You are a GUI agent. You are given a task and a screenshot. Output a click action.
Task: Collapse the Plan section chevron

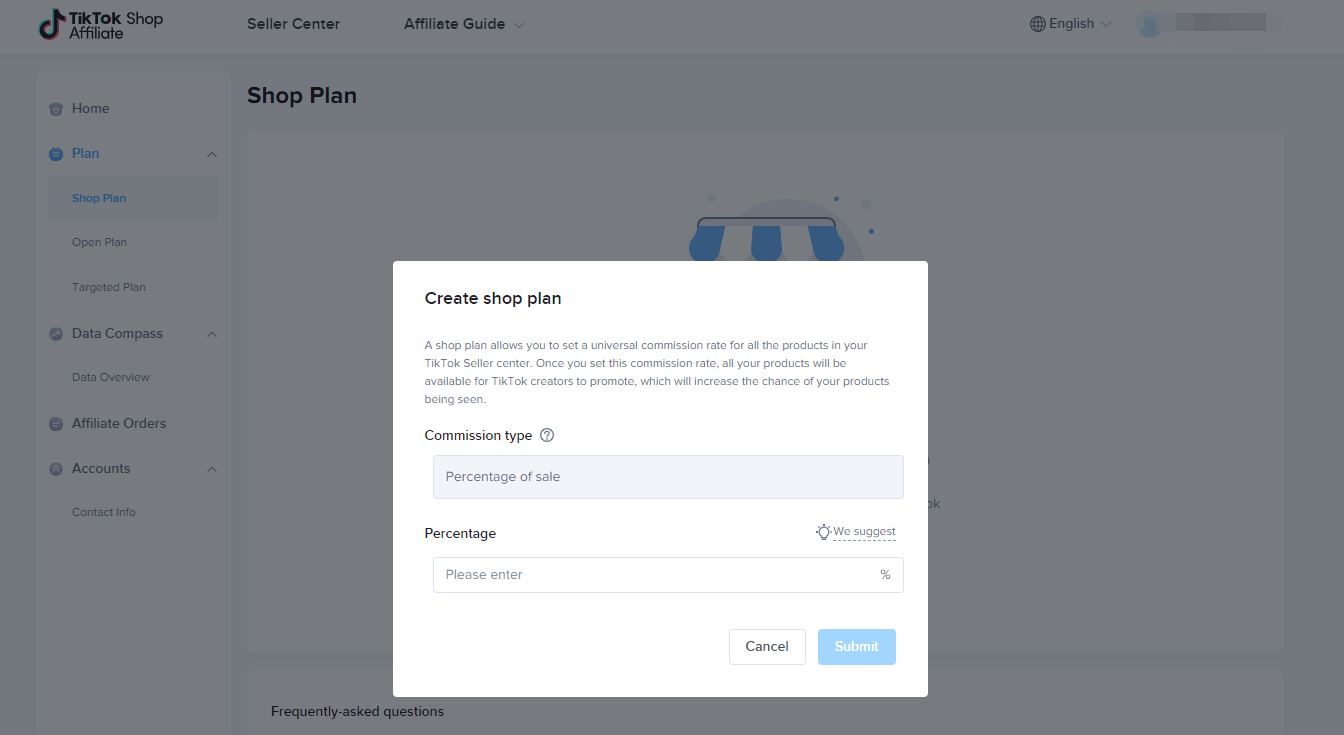click(212, 154)
